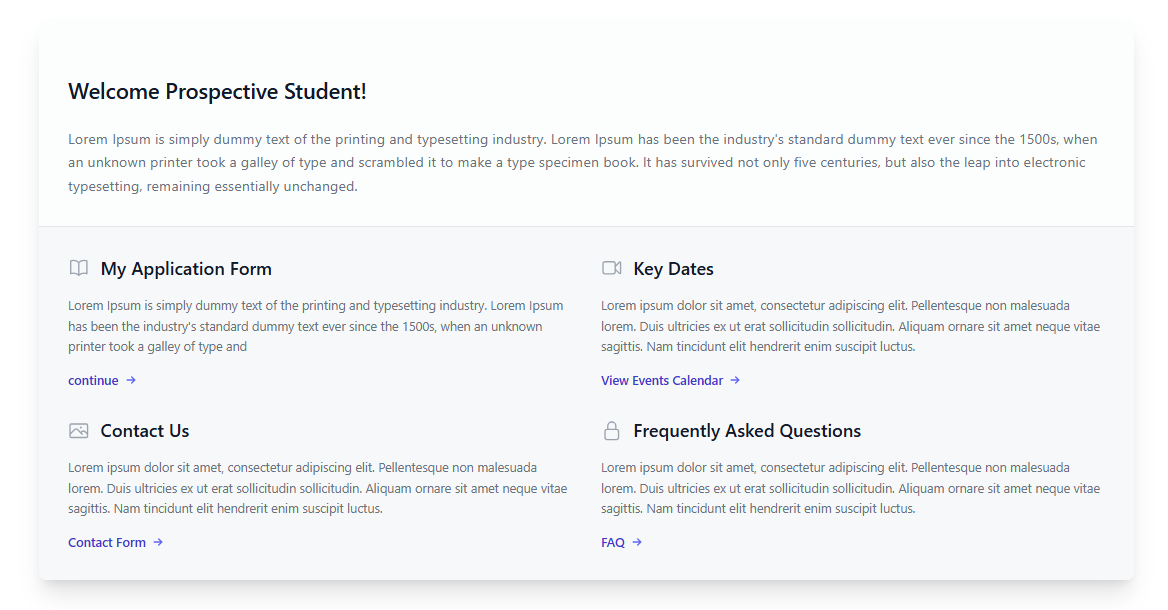The height and width of the screenshot is (610, 1168).
Task: Click the arrow icon next to FAQ
Action: pyautogui.click(x=637, y=542)
